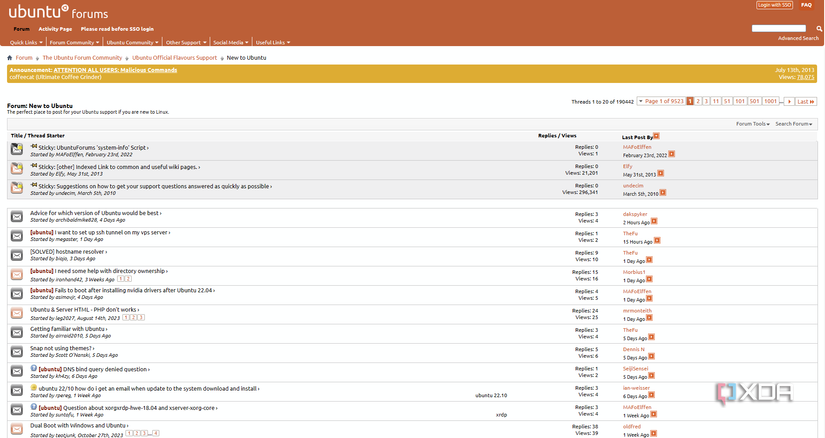
Task: Click sticky icon for 'Indexed Link to common' thread
Action: point(17,169)
